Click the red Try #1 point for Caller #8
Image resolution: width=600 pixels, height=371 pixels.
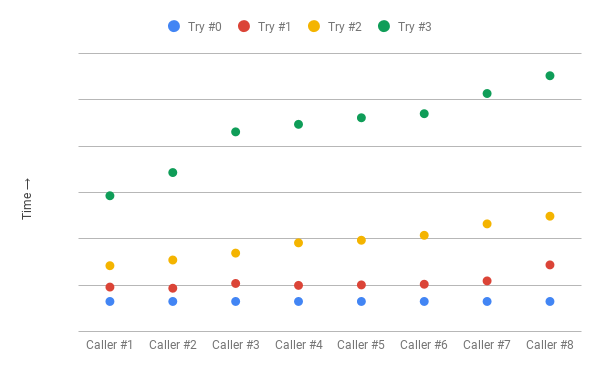point(549,265)
